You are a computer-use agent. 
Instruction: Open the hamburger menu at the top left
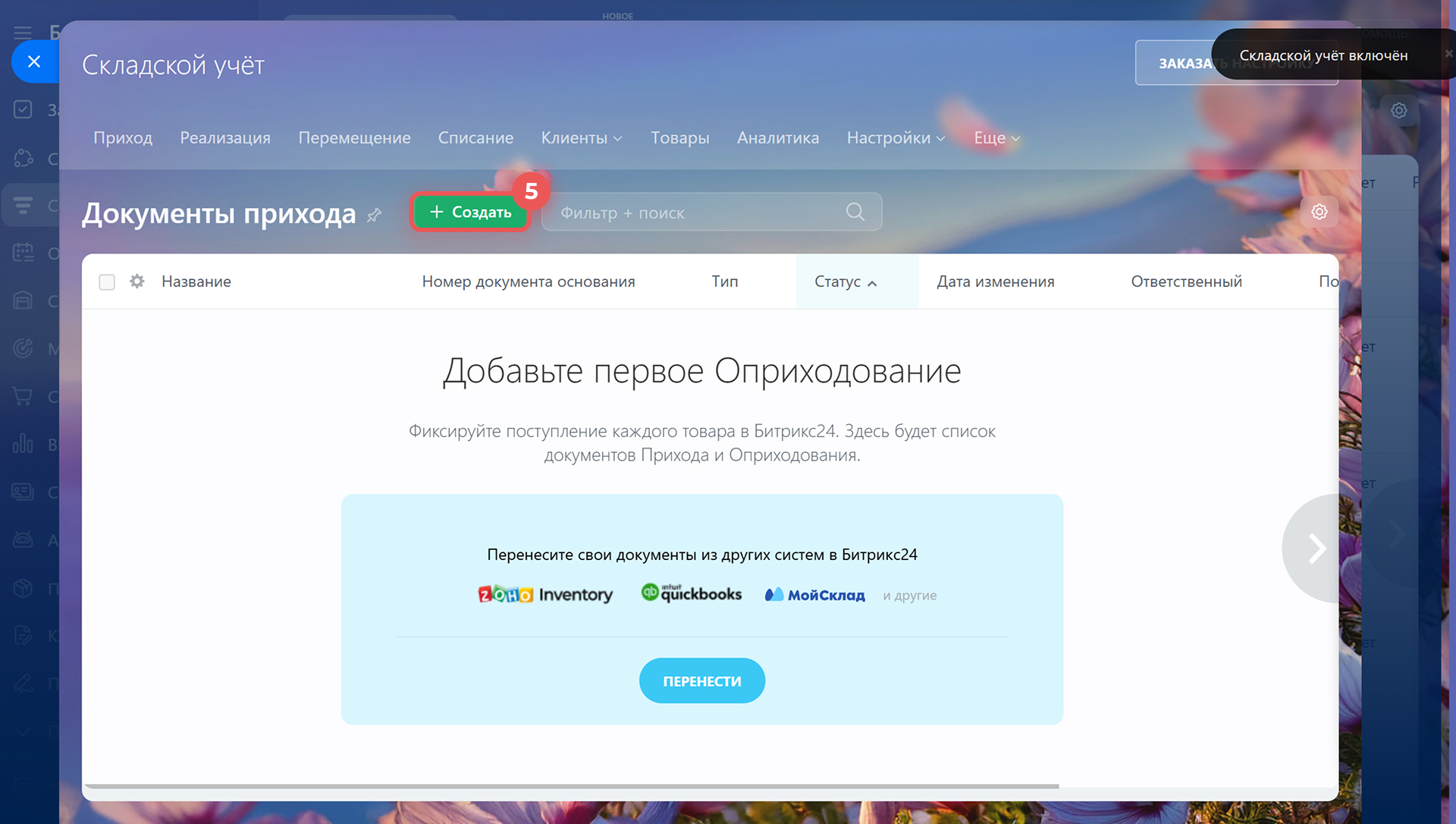coord(23,32)
